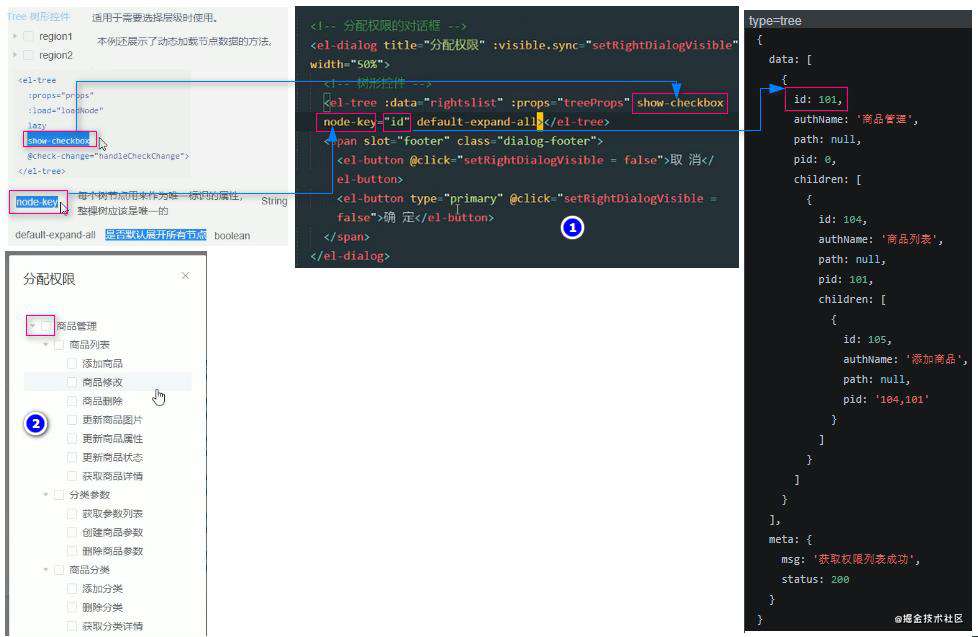The width and height of the screenshot is (978, 637).
Task: Click the 分配权限 dialog title
Action: (x=49, y=279)
